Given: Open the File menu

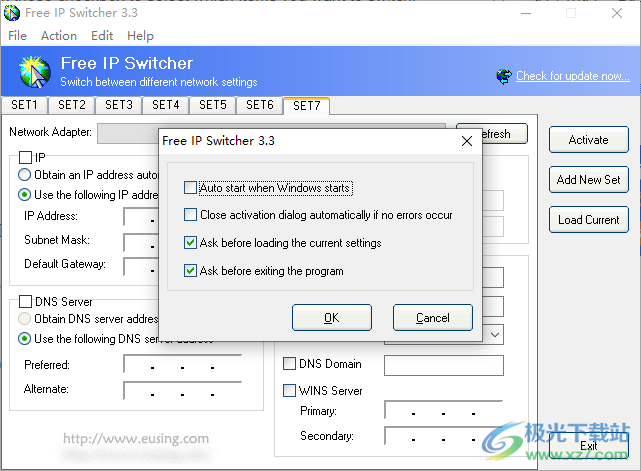Looking at the screenshot, I should [x=18, y=36].
